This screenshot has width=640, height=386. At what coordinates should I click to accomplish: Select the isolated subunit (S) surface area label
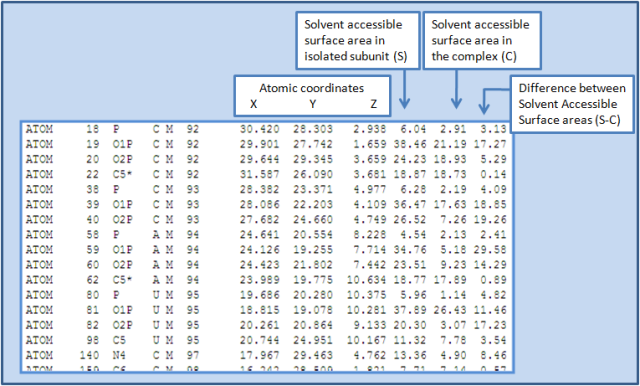coord(358,40)
